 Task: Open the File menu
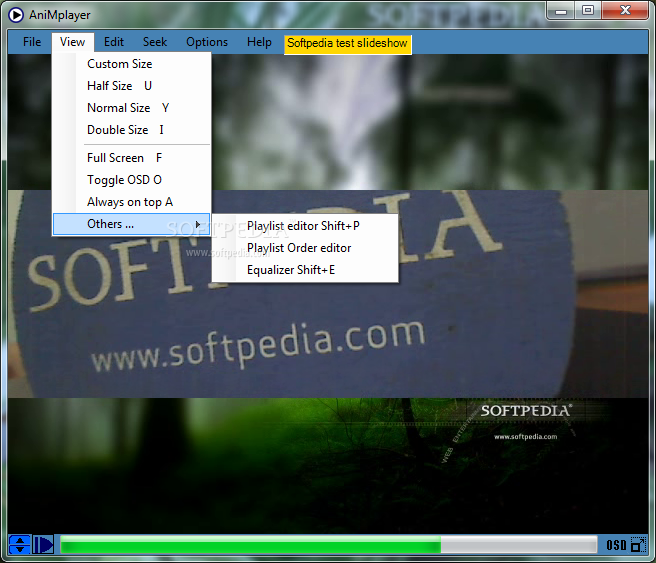(32, 42)
